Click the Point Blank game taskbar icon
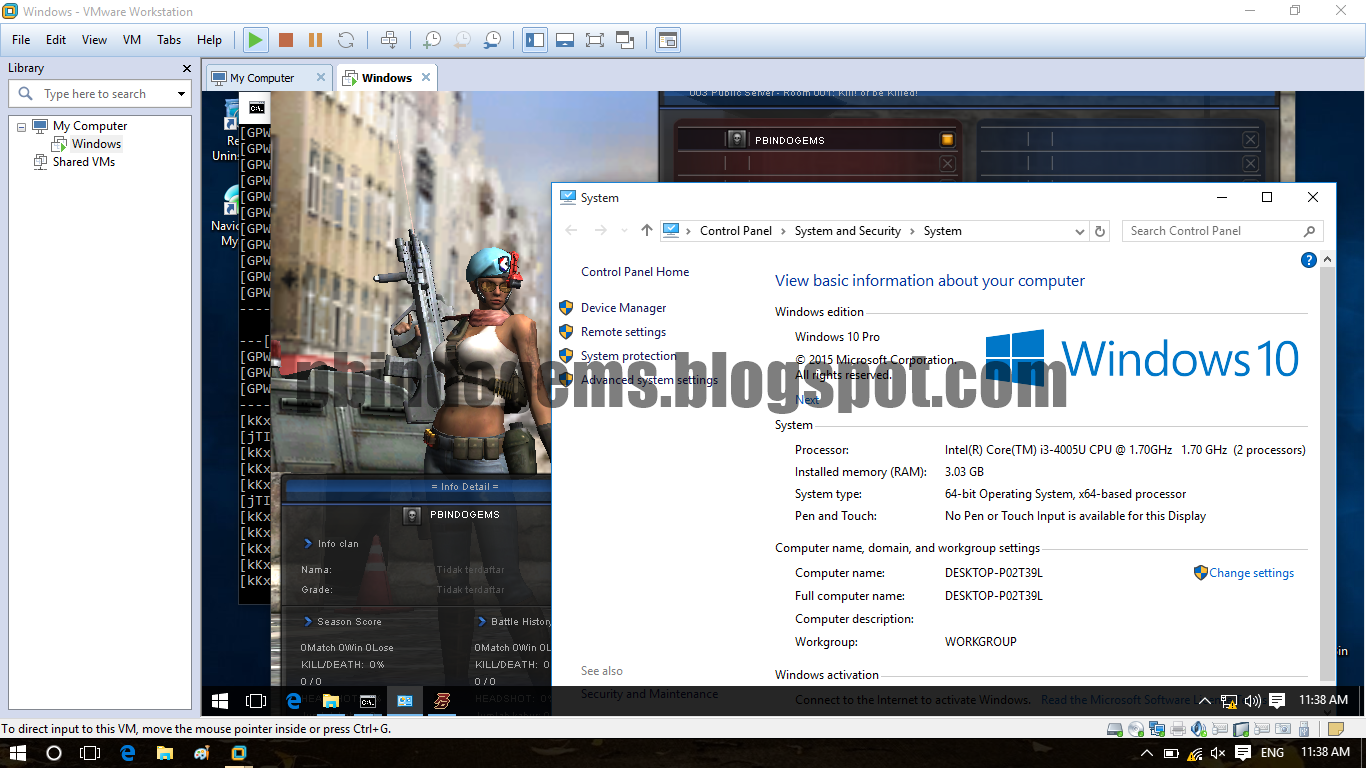Image resolution: width=1366 pixels, height=768 pixels. 442,701
